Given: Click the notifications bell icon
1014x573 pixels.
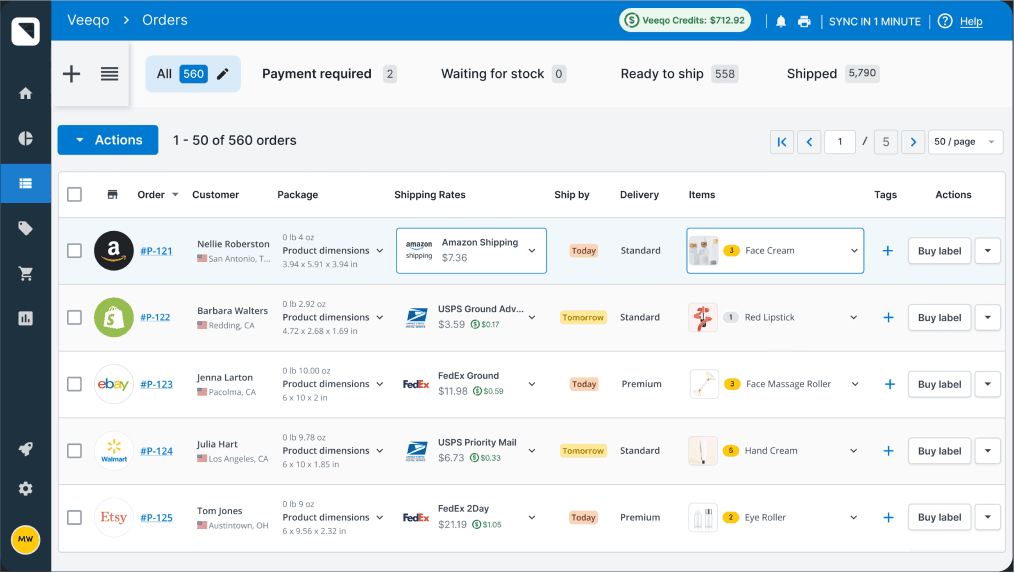Looking at the screenshot, I should [780, 21].
